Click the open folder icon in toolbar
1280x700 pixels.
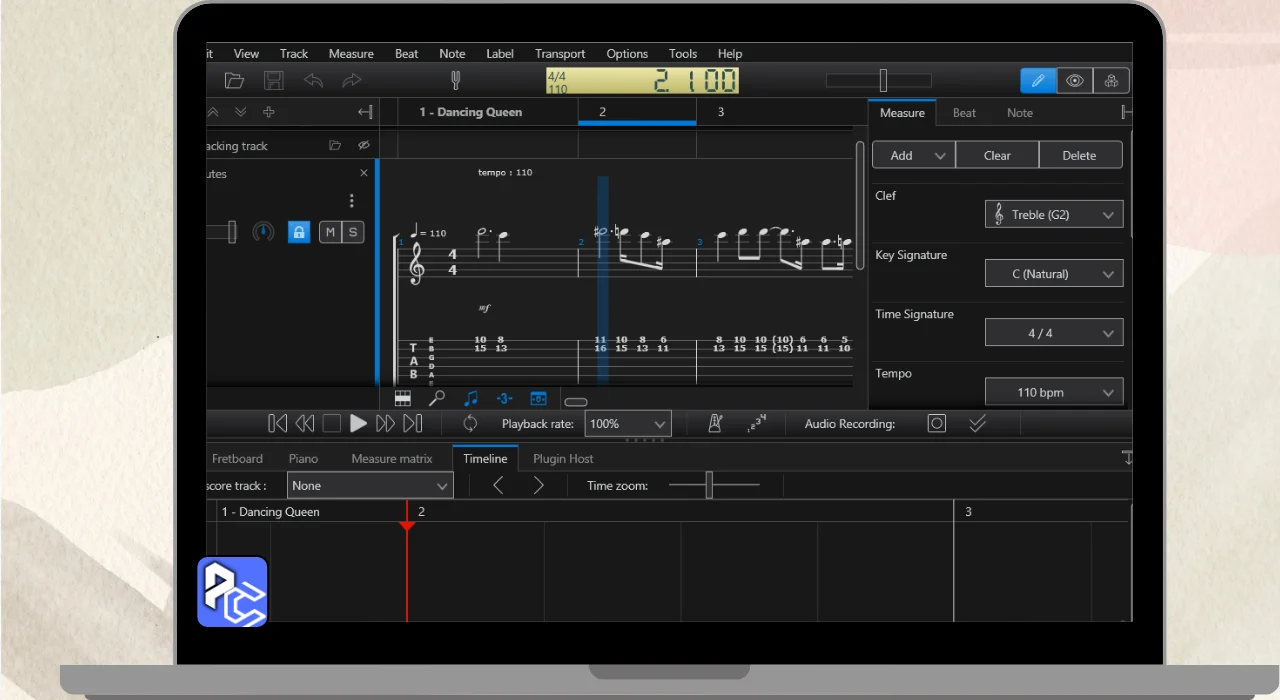click(234, 81)
